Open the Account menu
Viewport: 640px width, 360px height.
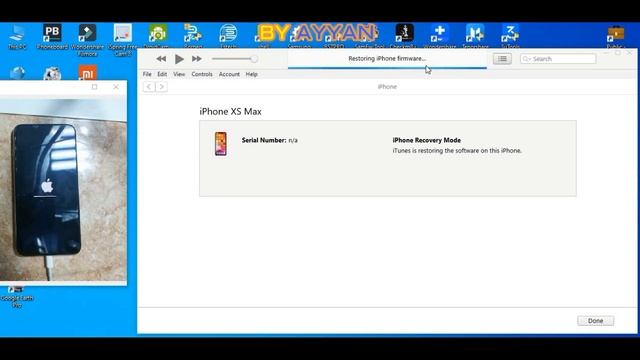point(229,74)
